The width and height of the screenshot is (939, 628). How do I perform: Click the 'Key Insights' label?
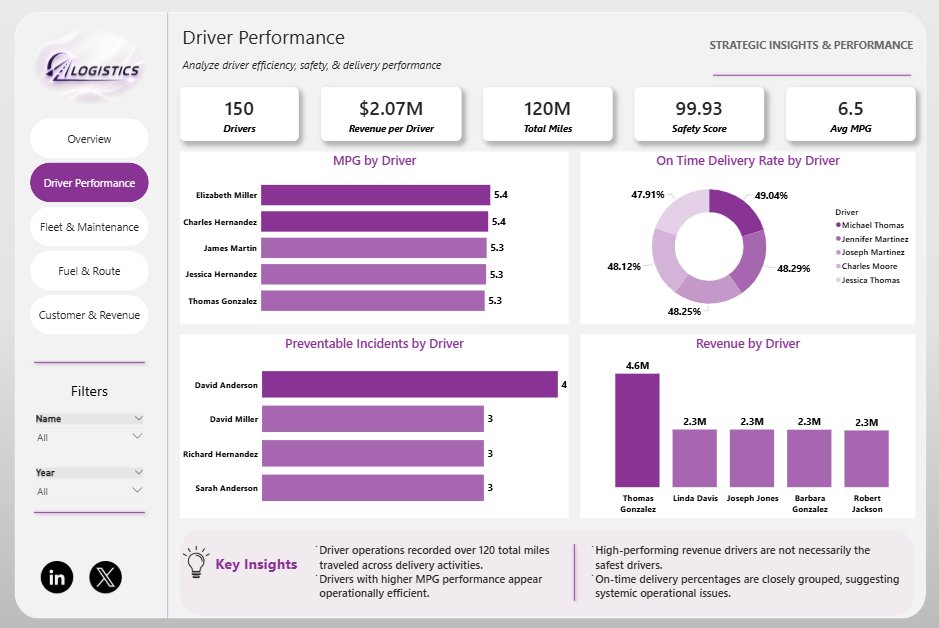pos(256,564)
